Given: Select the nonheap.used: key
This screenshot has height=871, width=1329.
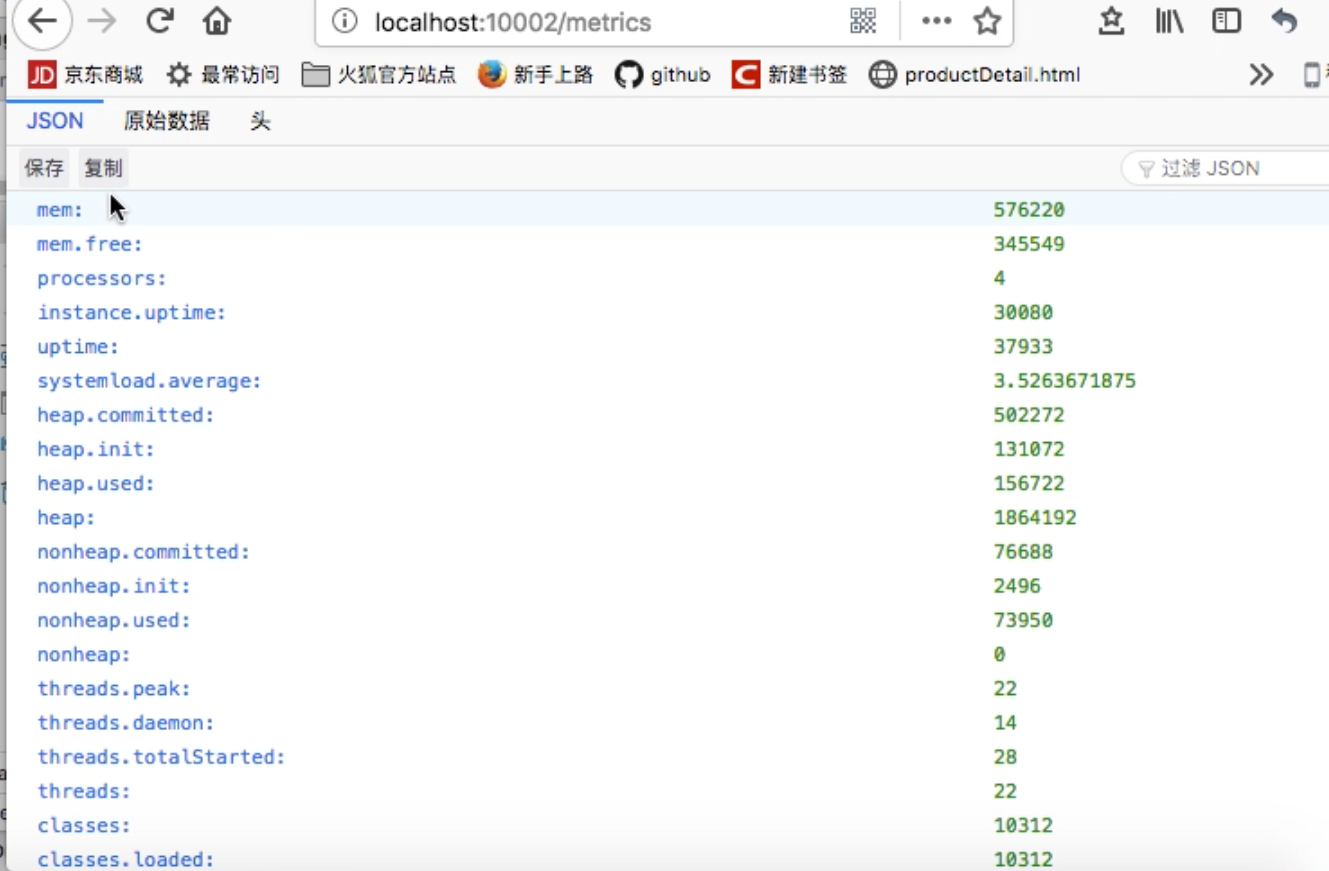Looking at the screenshot, I should (114, 620).
